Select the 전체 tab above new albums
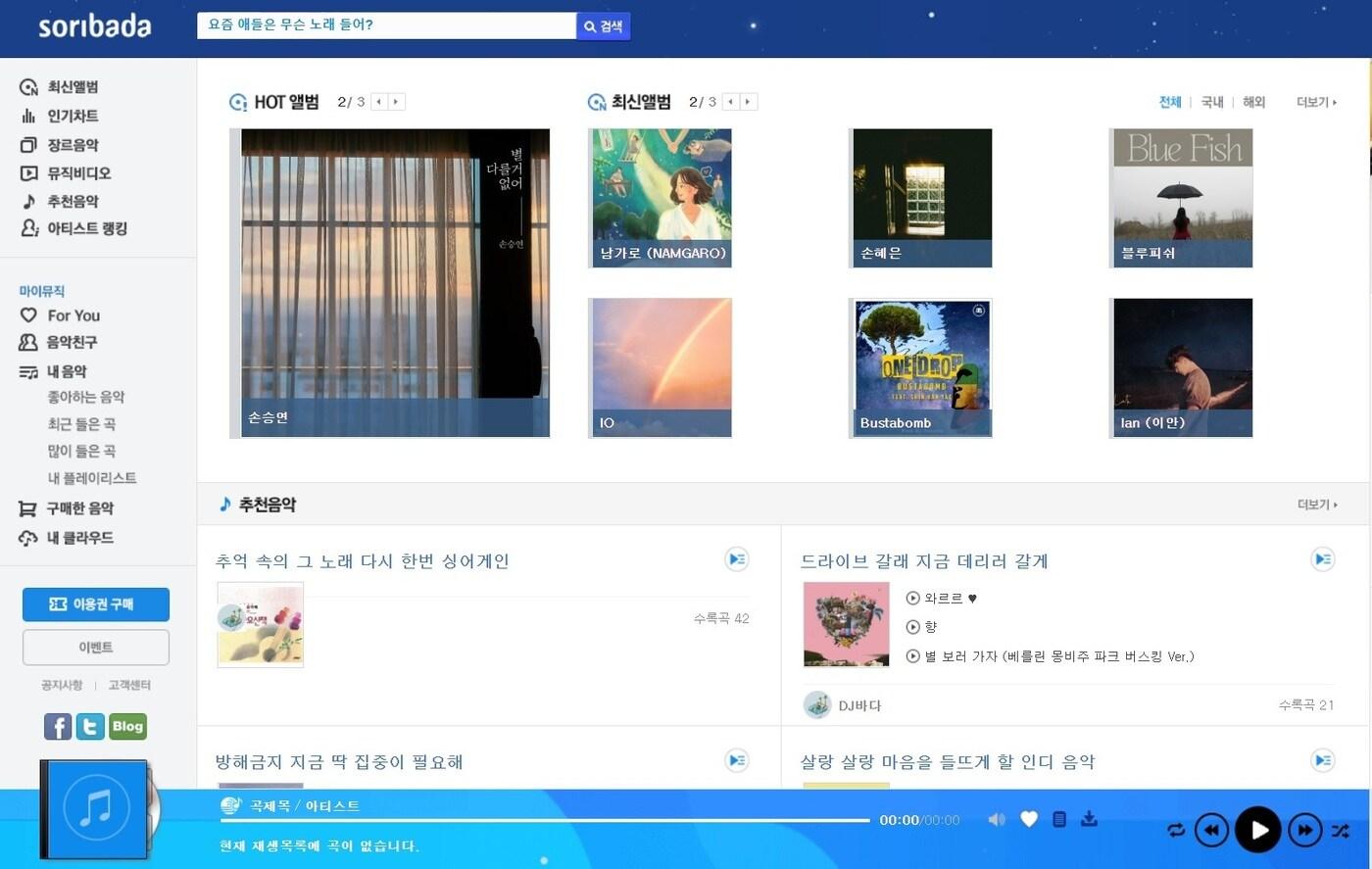The width and height of the screenshot is (1372, 869). (x=1169, y=102)
